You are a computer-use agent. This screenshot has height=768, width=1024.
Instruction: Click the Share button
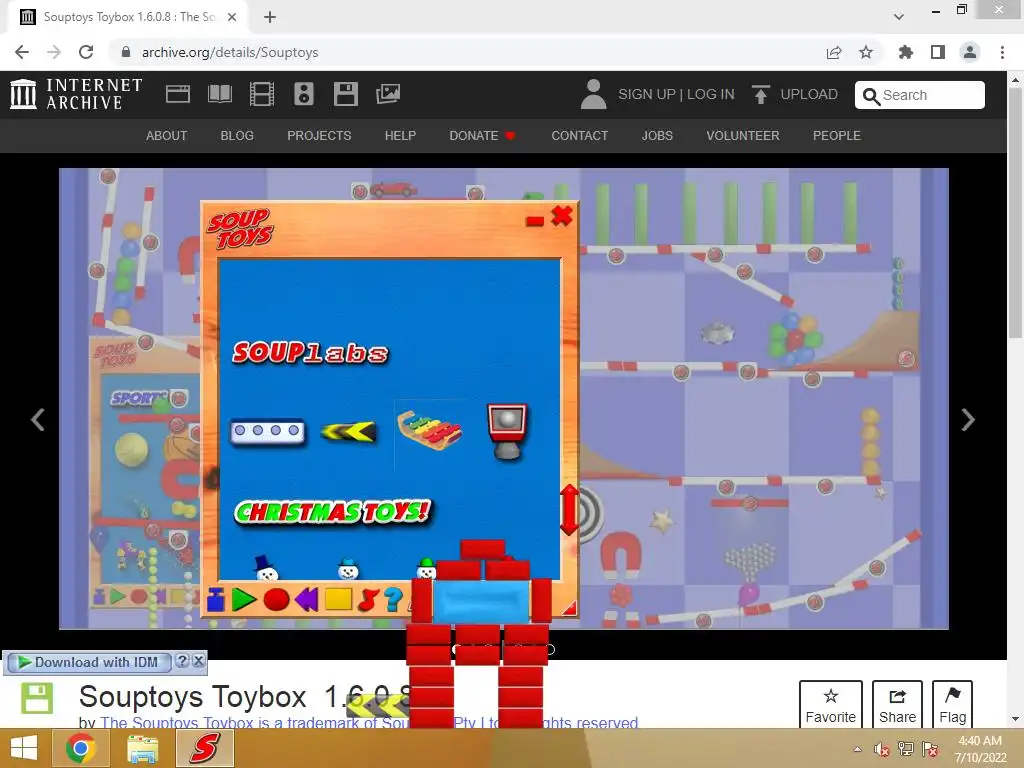pos(897,705)
